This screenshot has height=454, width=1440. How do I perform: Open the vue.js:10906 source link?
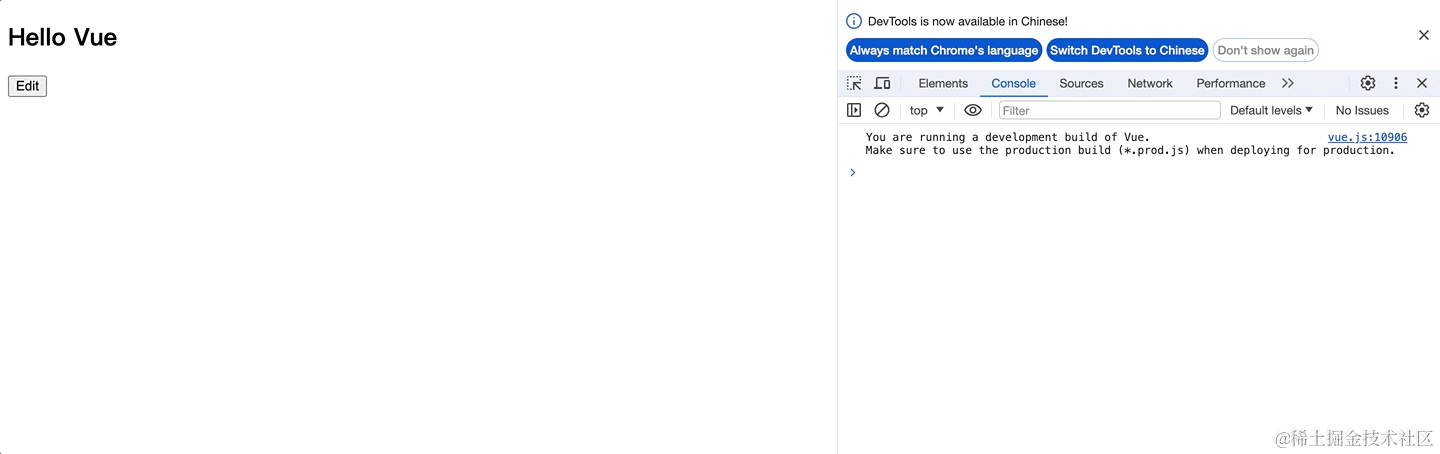point(1367,137)
